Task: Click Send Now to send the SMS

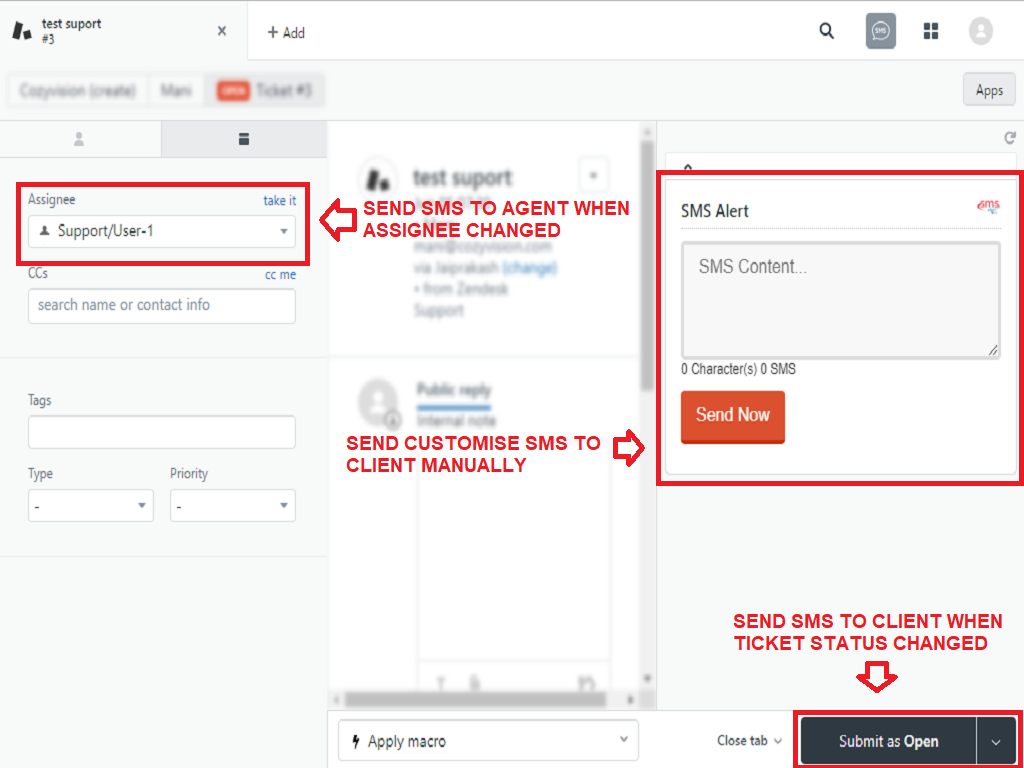Action: click(x=733, y=416)
